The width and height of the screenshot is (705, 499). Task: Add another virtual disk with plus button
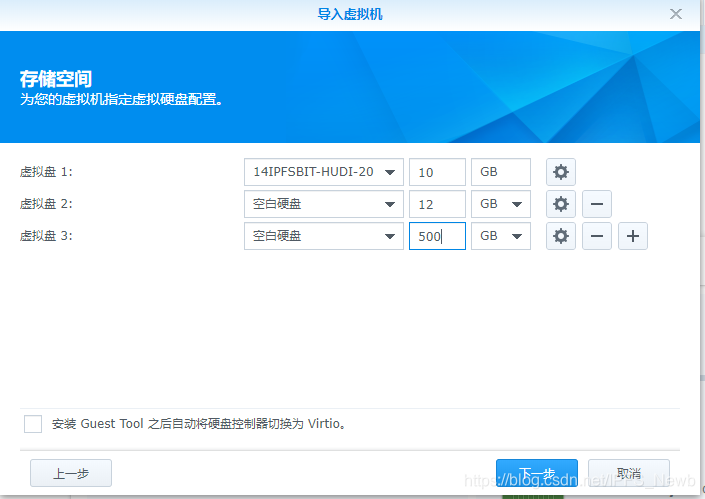click(x=633, y=236)
